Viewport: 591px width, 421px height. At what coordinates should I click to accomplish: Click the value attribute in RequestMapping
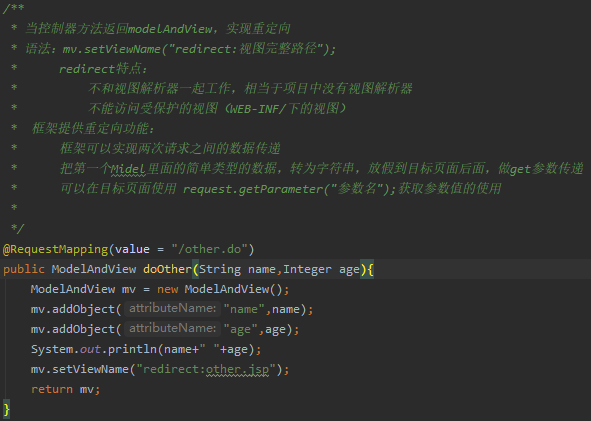[x=132, y=250]
